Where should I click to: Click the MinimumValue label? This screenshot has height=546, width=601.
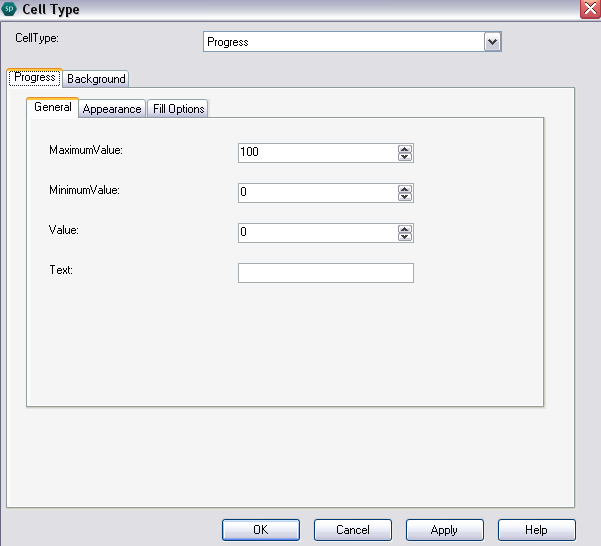pos(84,190)
